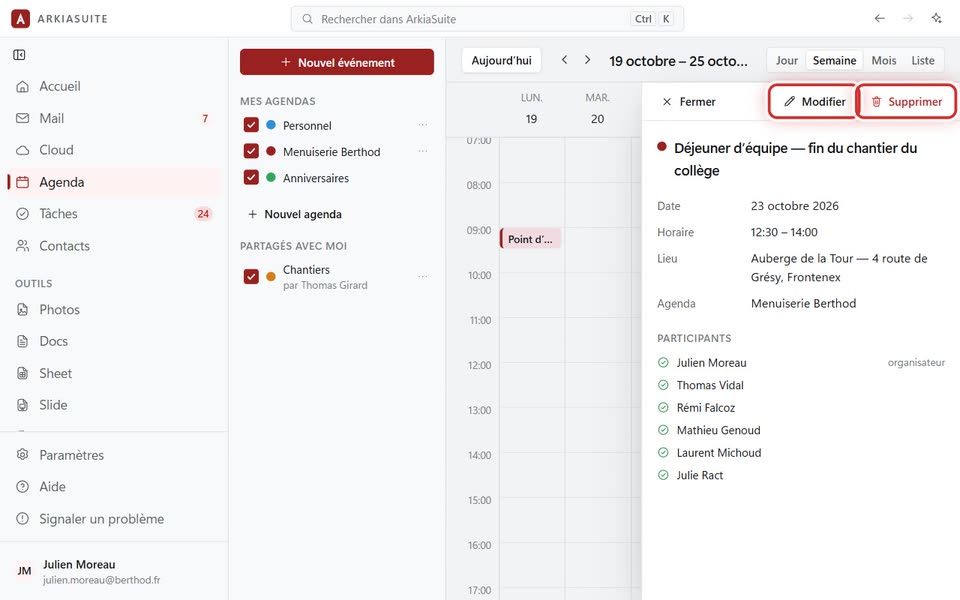Open the Sheet tool
Screen dimensions: 960x600
tap(114, 373)
